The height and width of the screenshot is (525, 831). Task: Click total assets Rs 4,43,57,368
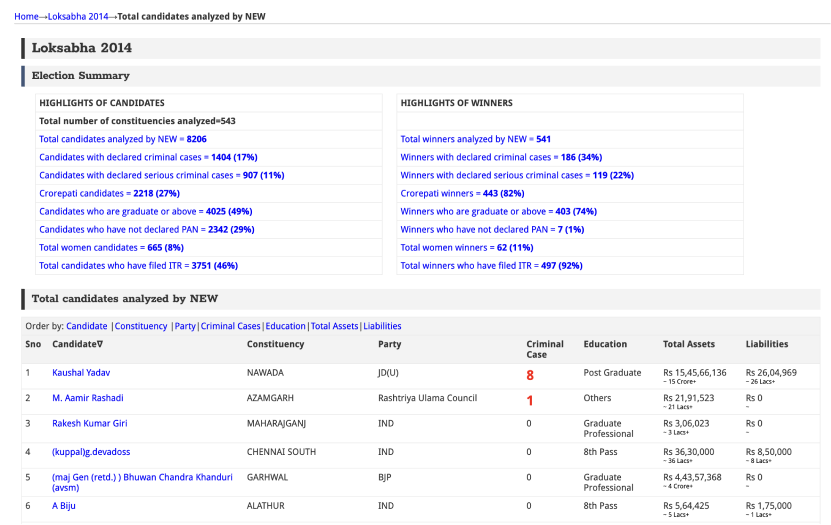pos(692,477)
